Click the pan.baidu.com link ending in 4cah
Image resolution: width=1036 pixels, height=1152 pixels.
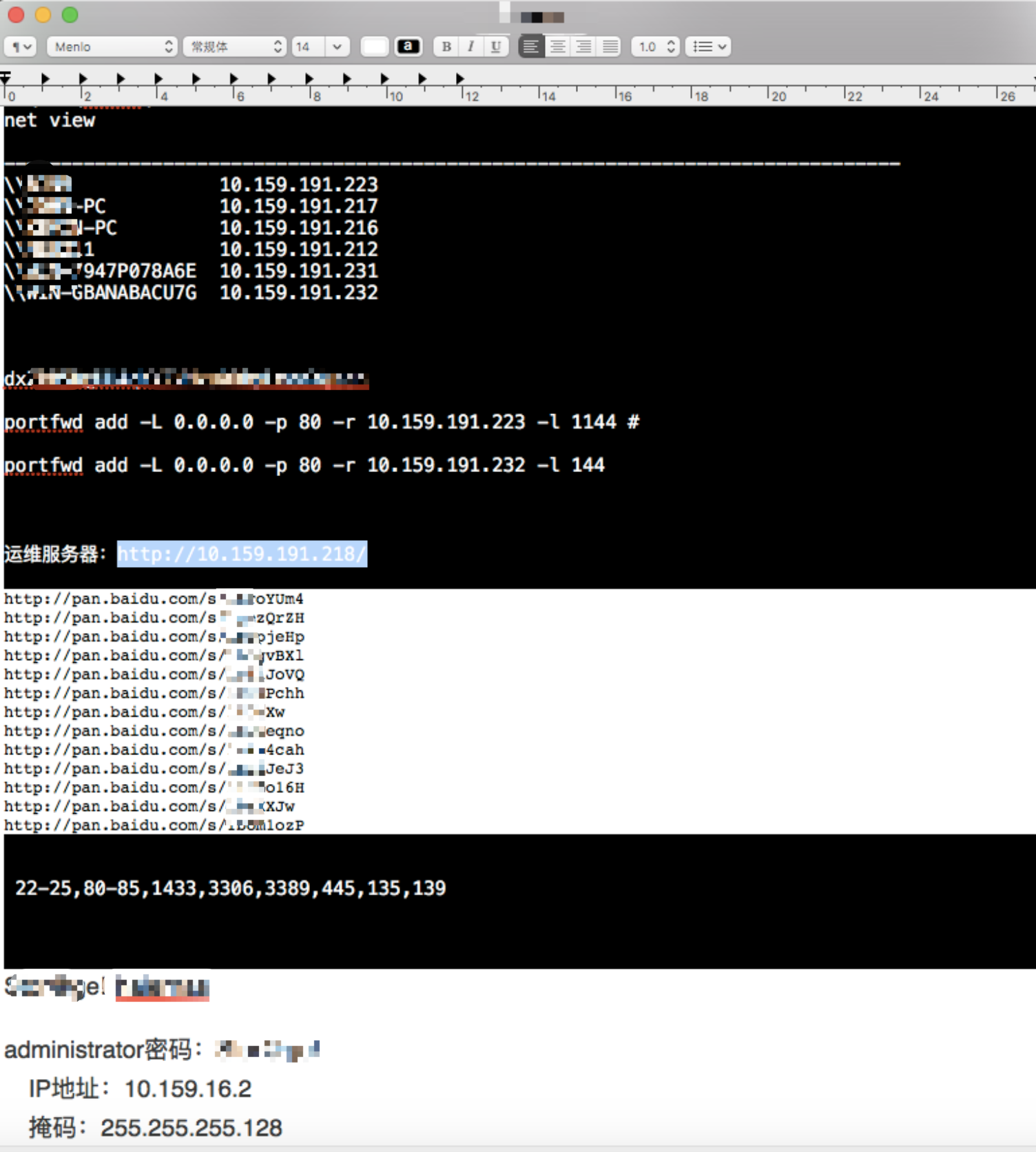(154, 750)
